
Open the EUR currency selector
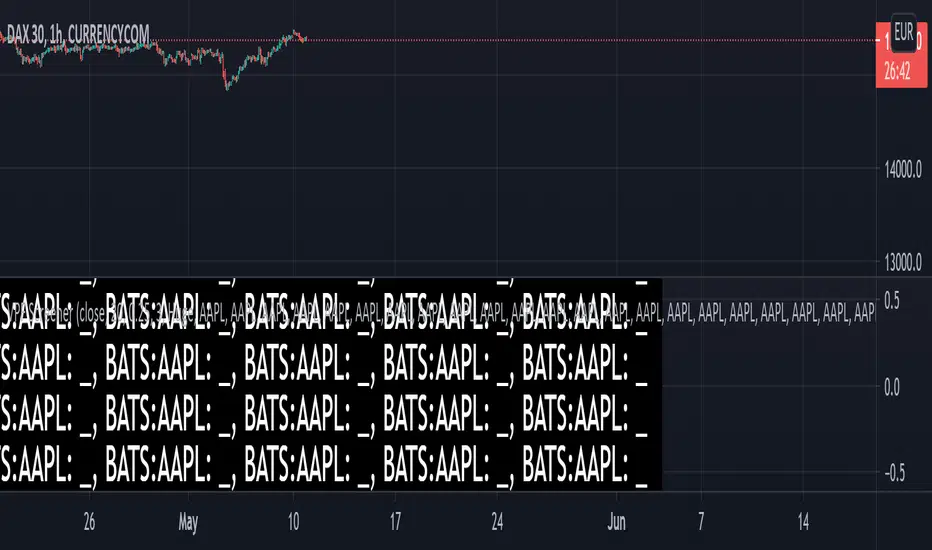point(903,31)
